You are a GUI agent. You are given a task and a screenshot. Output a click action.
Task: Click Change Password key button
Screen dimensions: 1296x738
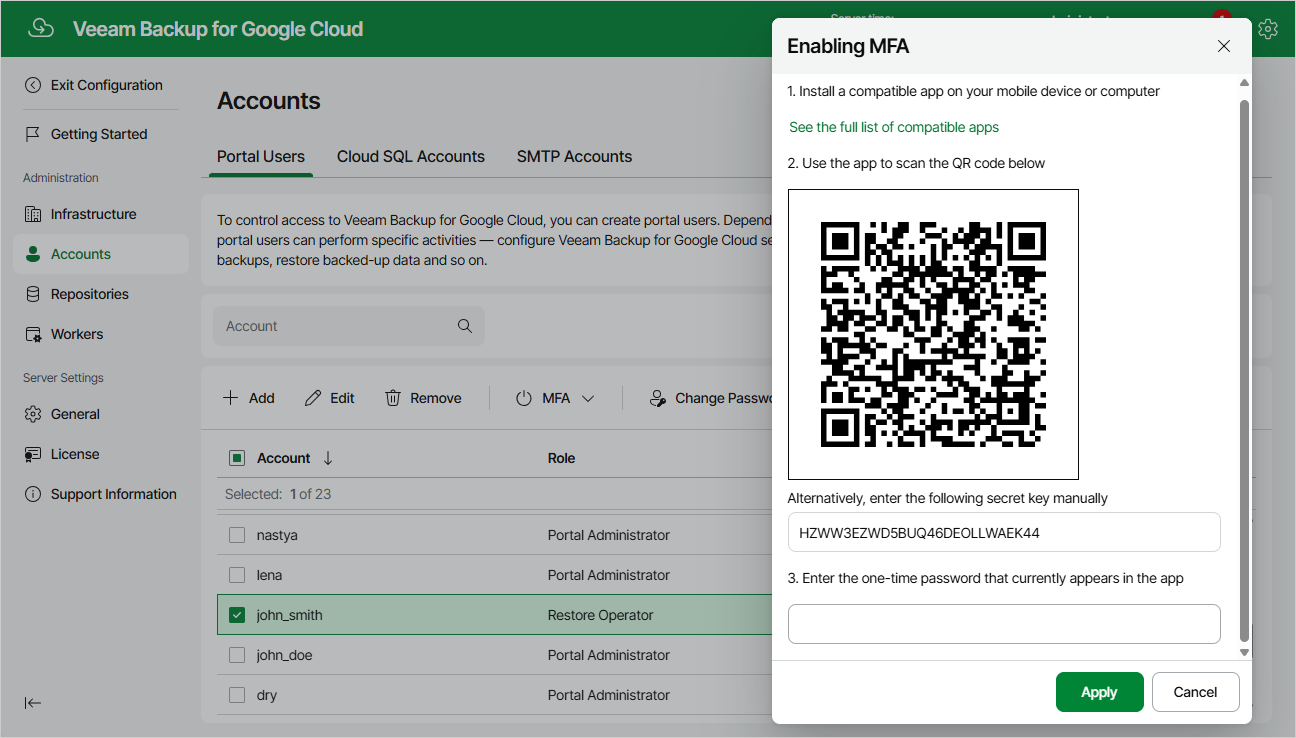711,398
